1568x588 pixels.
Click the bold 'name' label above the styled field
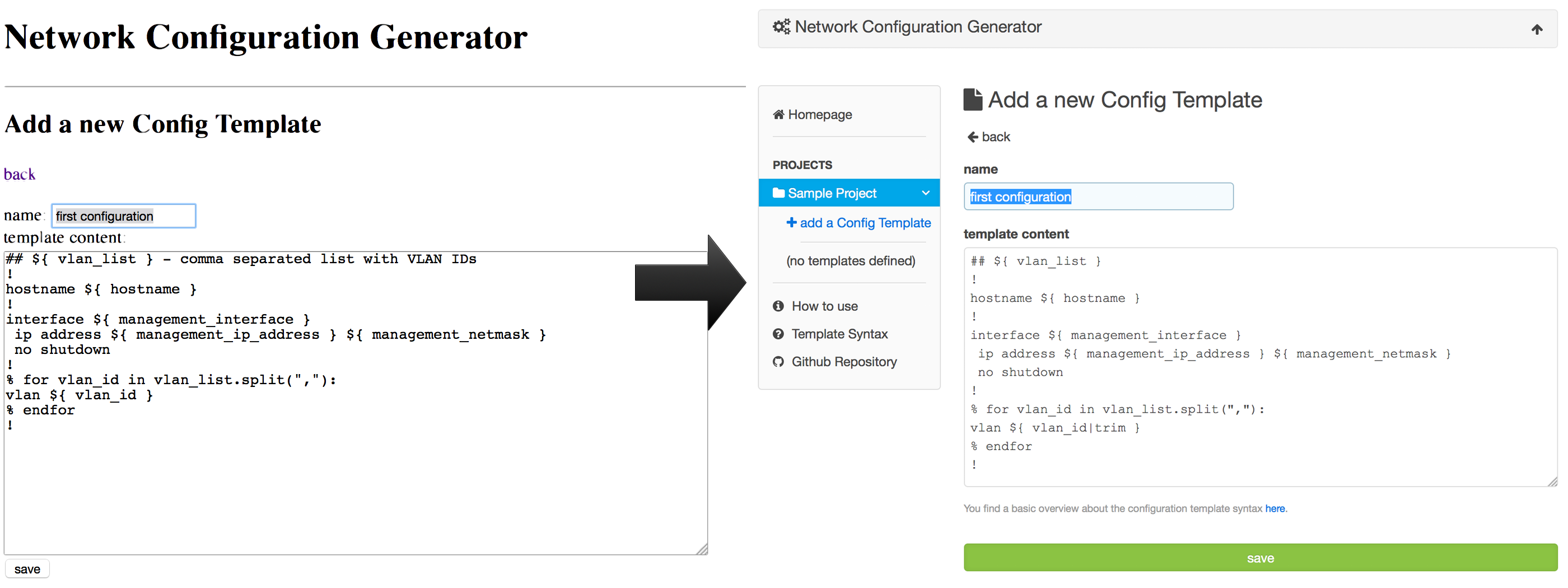click(981, 169)
